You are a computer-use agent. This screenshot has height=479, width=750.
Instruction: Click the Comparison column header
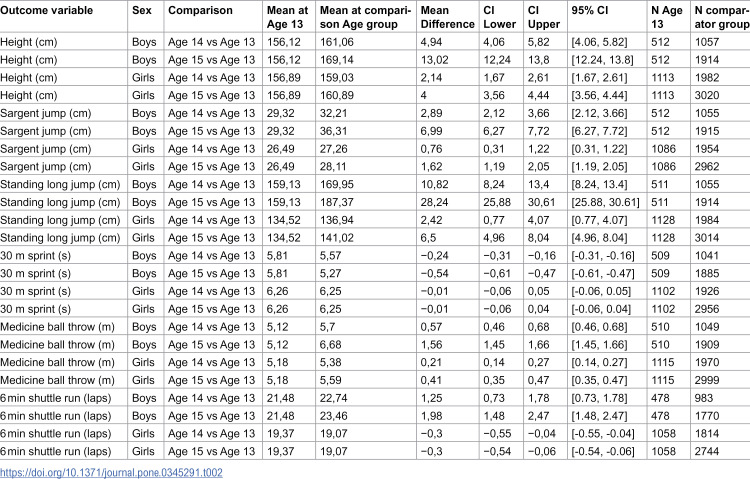tap(200, 10)
